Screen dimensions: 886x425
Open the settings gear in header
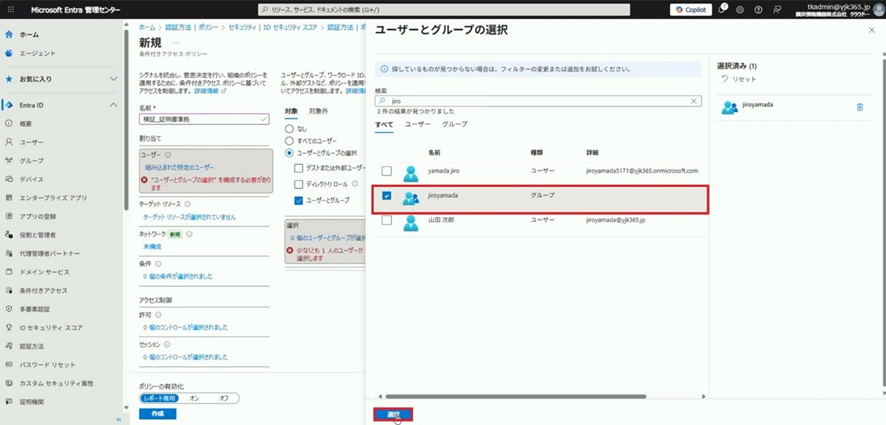742,9
